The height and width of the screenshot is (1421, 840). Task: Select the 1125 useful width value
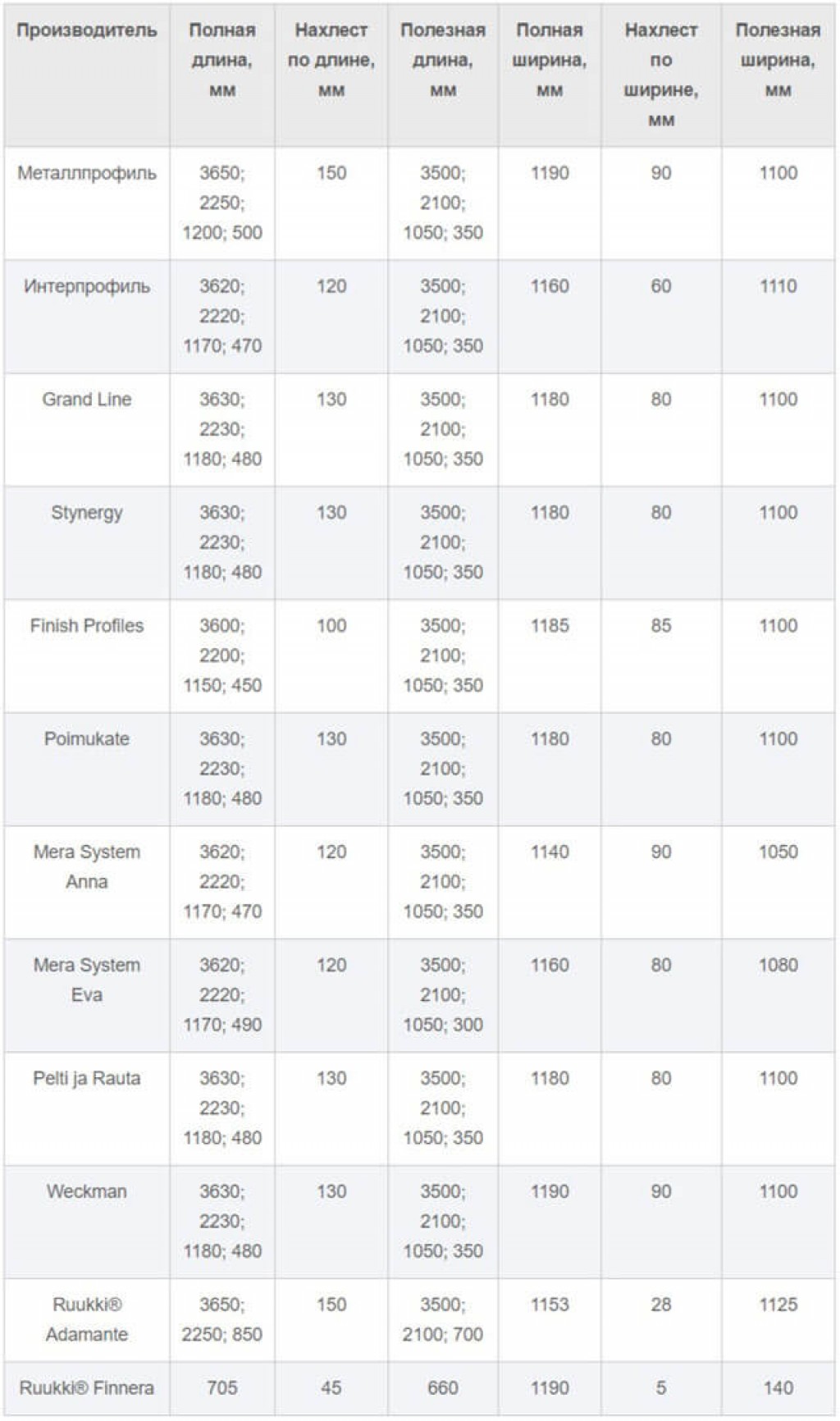pyautogui.click(x=778, y=1305)
